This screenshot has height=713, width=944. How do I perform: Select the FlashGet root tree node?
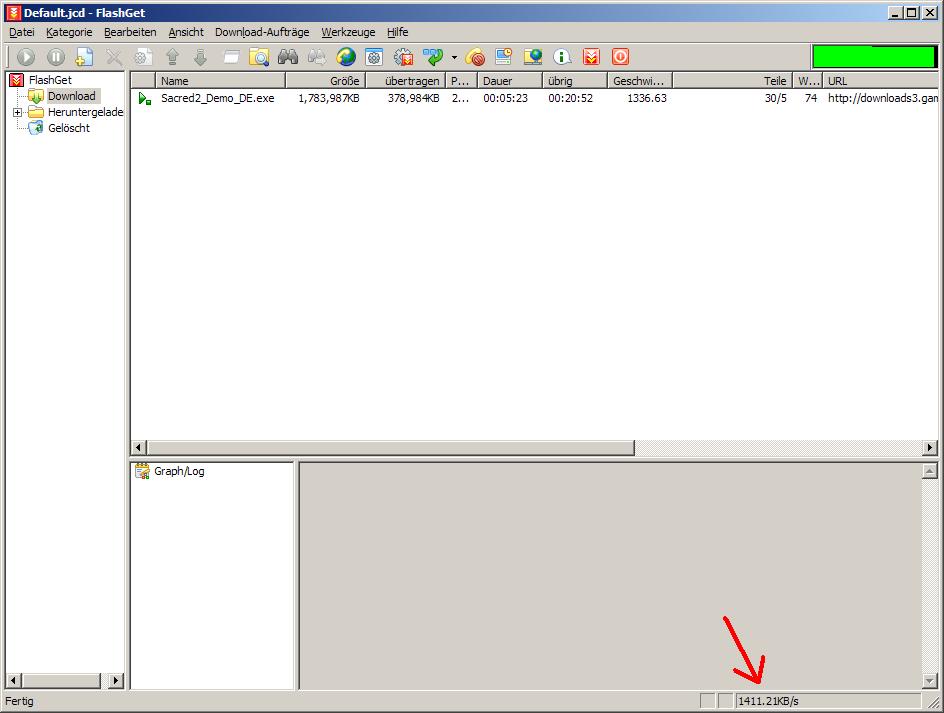tap(50, 80)
